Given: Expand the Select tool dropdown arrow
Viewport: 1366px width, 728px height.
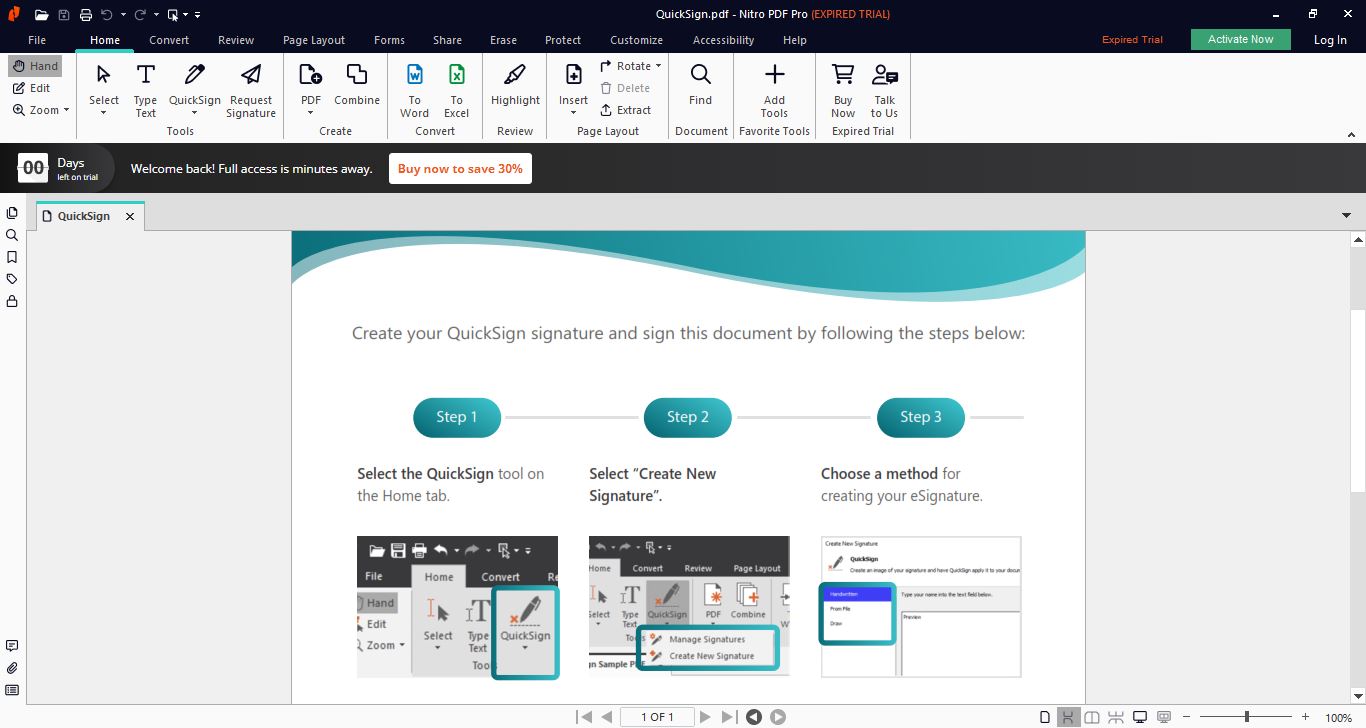Looking at the screenshot, I should tap(104, 113).
